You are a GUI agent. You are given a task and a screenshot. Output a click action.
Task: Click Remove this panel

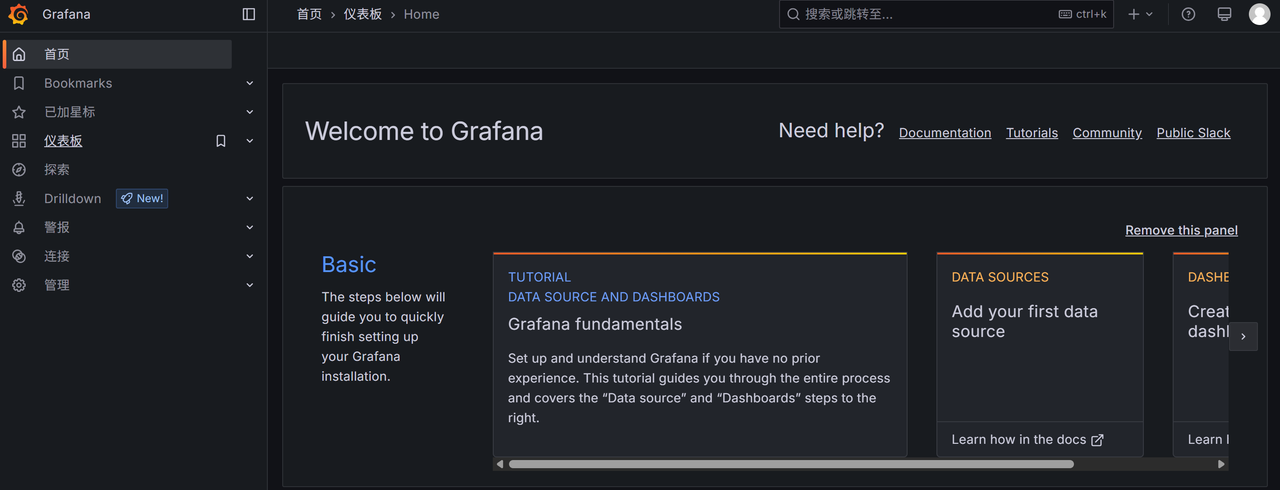click(x=1181, y=230)
